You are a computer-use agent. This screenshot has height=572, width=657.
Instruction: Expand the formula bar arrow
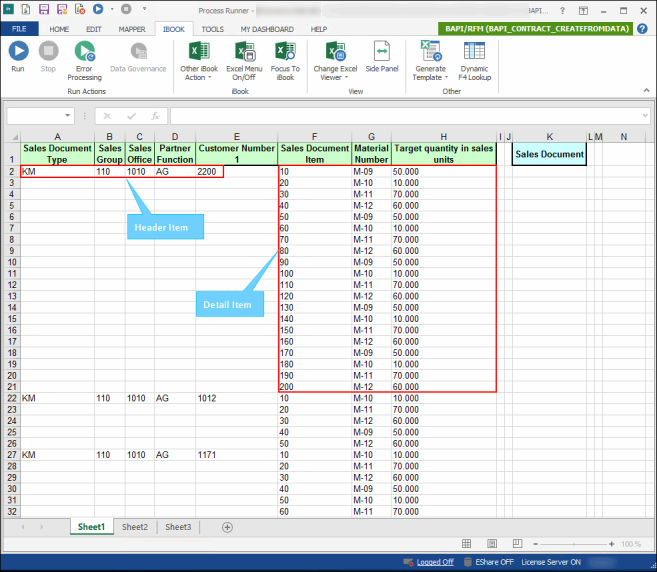(646, 116)
